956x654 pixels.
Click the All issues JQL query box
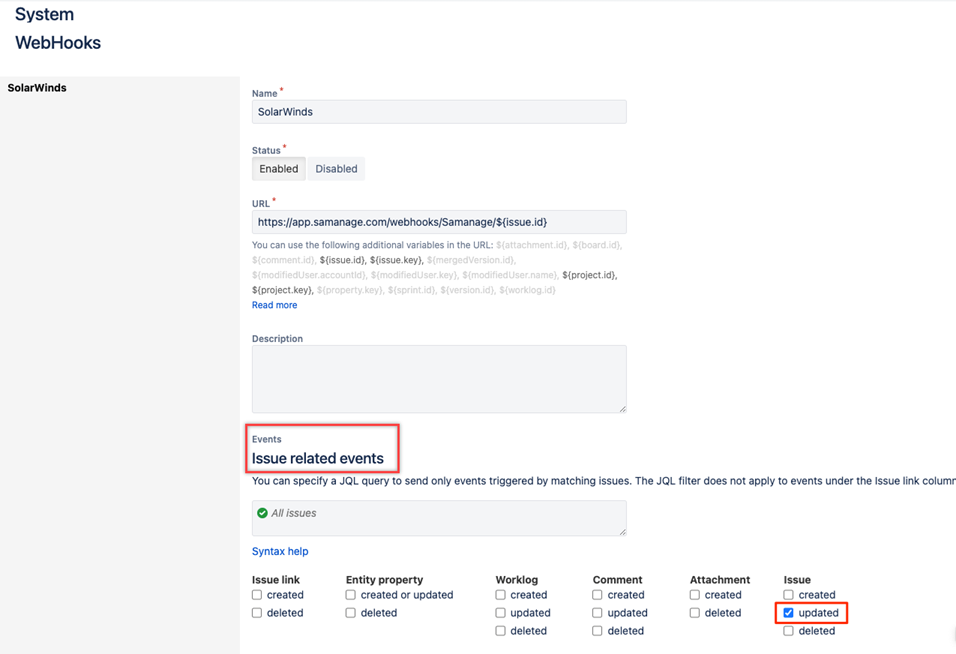click(x=439, y=518)
